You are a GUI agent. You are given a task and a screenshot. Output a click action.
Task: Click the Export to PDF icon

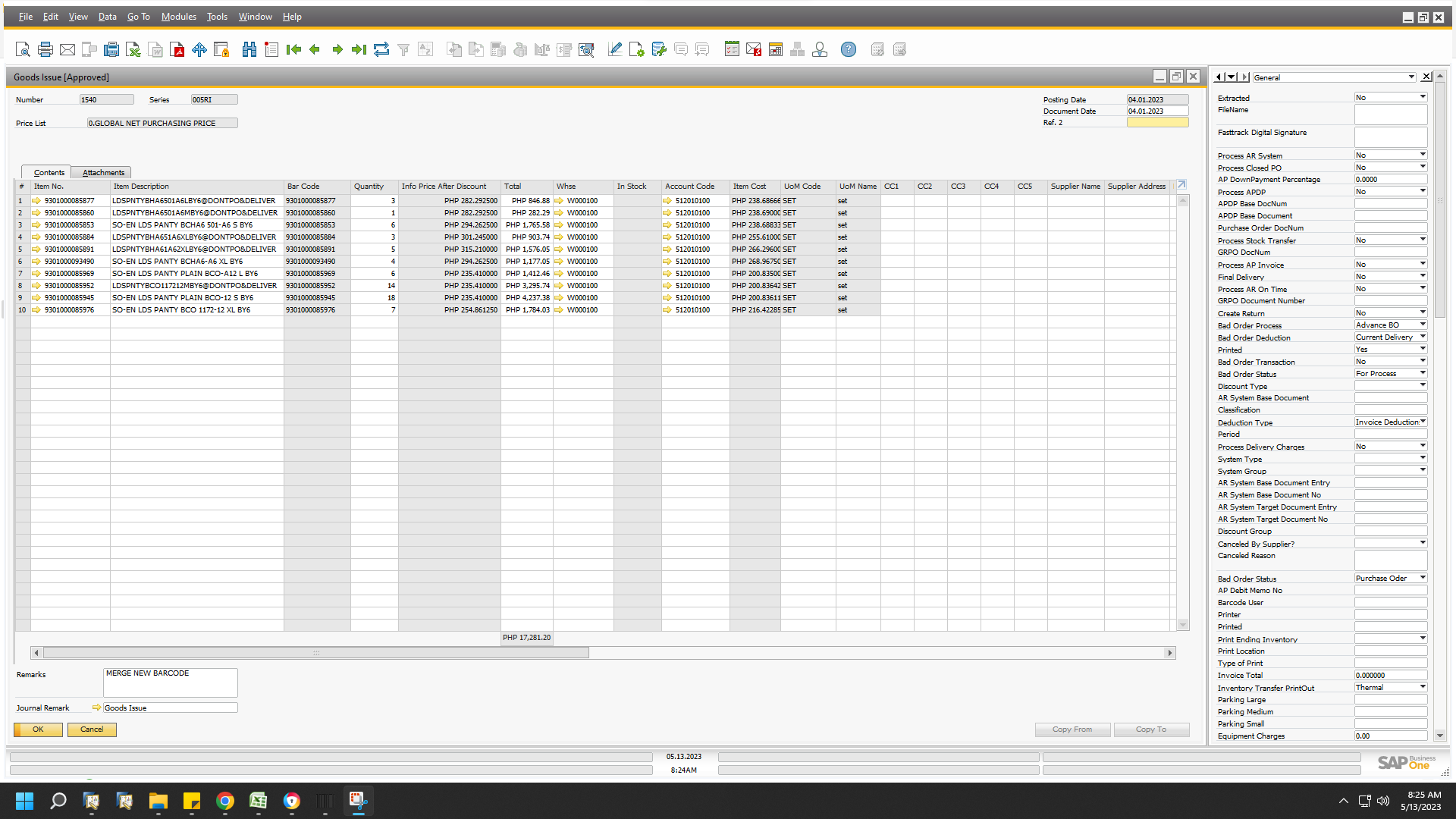click(177, 50)
